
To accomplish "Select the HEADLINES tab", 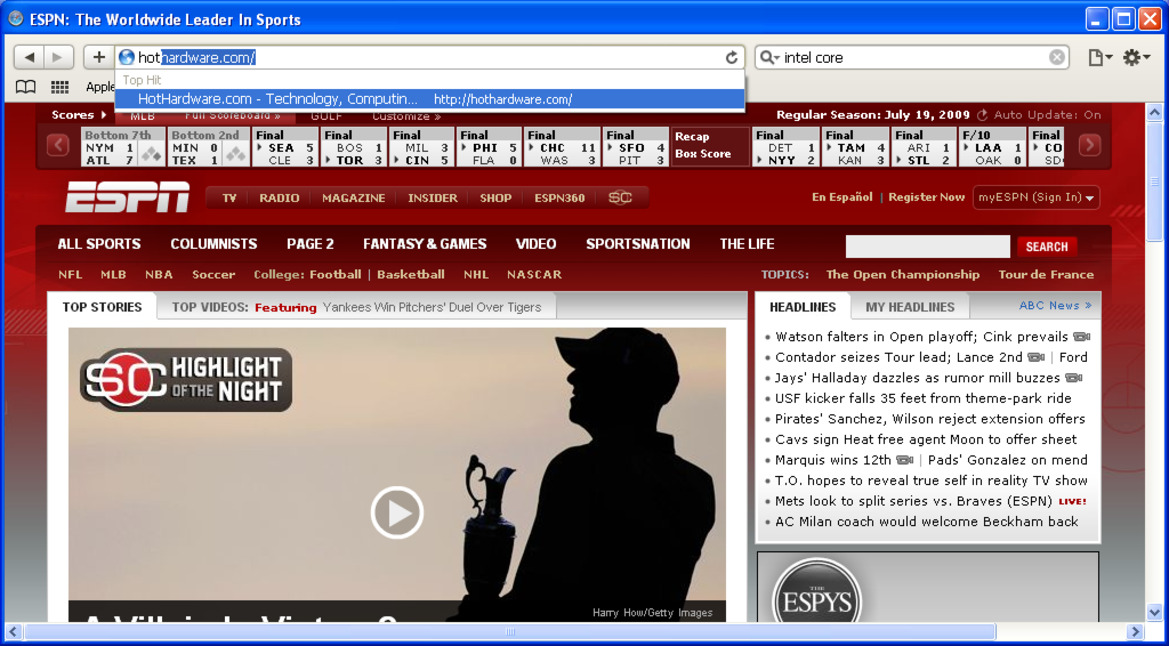I will [x=803, y=307].
